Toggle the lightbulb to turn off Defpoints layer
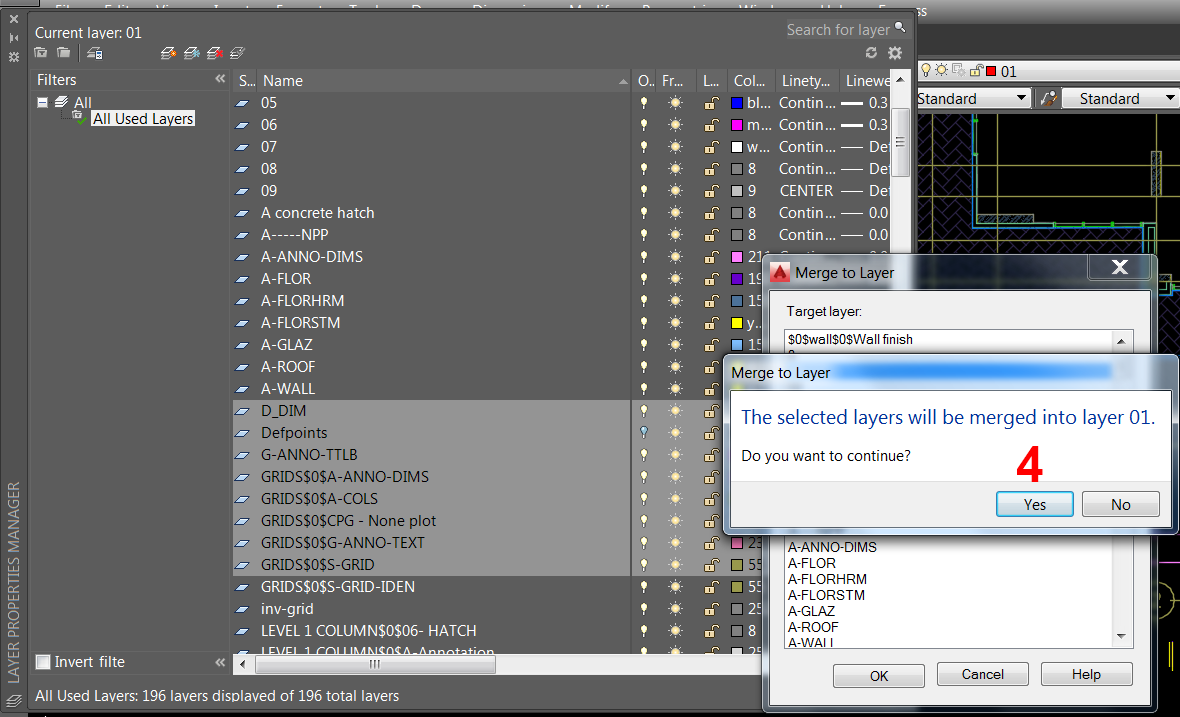 [643, 432]
